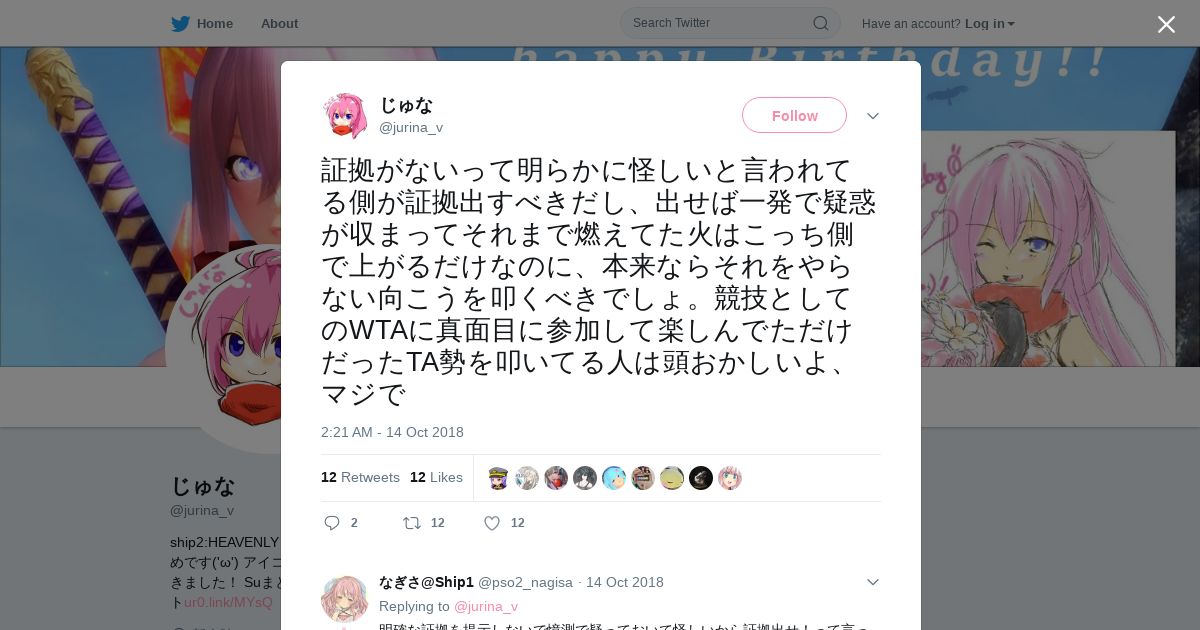Close the tweet overlay with X
The height and width of the screenshot is (630, 1200).
1166,24
